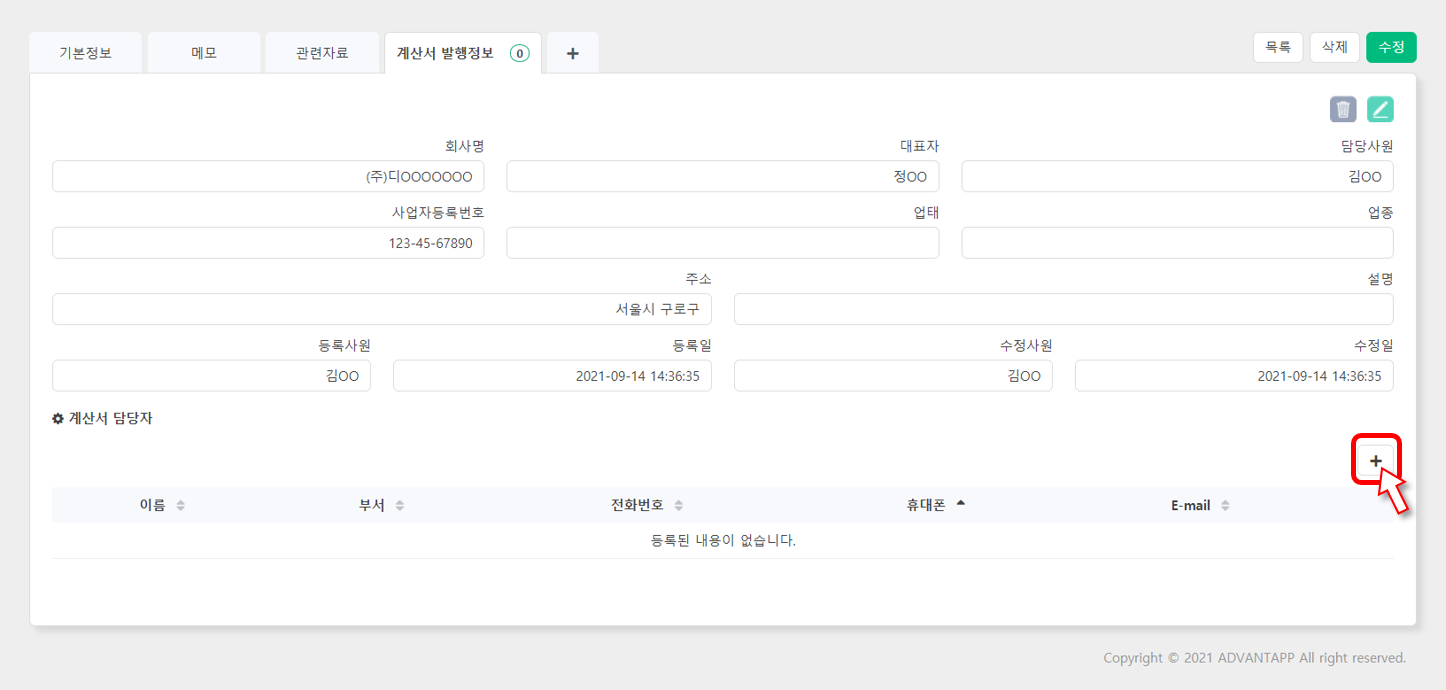
Task: Click the 회사명 input field
Action: [268, 176]
